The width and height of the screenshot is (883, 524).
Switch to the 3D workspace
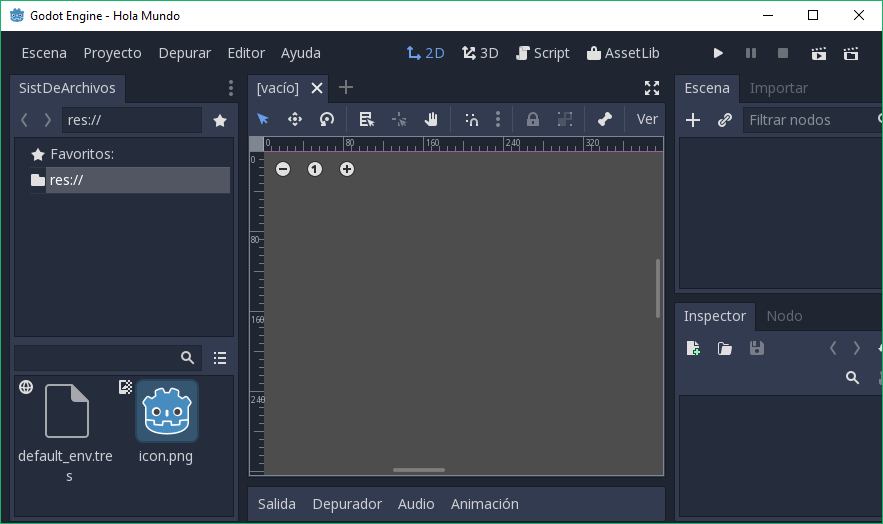[480, 53]
